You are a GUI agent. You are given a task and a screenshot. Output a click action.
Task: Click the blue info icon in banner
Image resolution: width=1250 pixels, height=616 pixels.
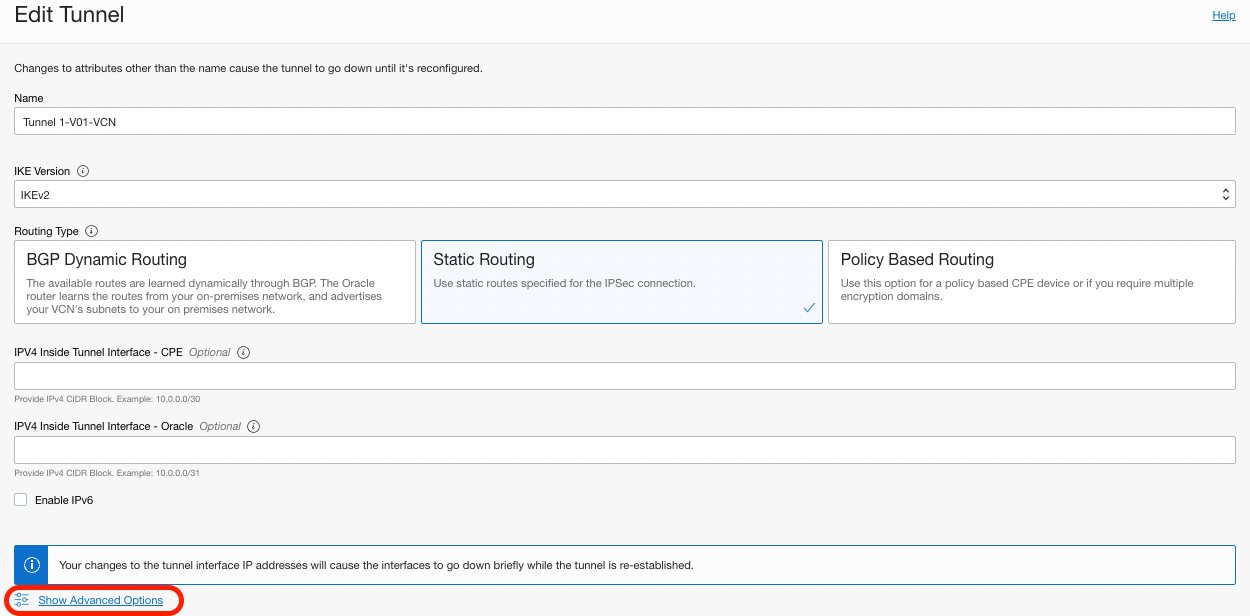click(x=31, y=565)
